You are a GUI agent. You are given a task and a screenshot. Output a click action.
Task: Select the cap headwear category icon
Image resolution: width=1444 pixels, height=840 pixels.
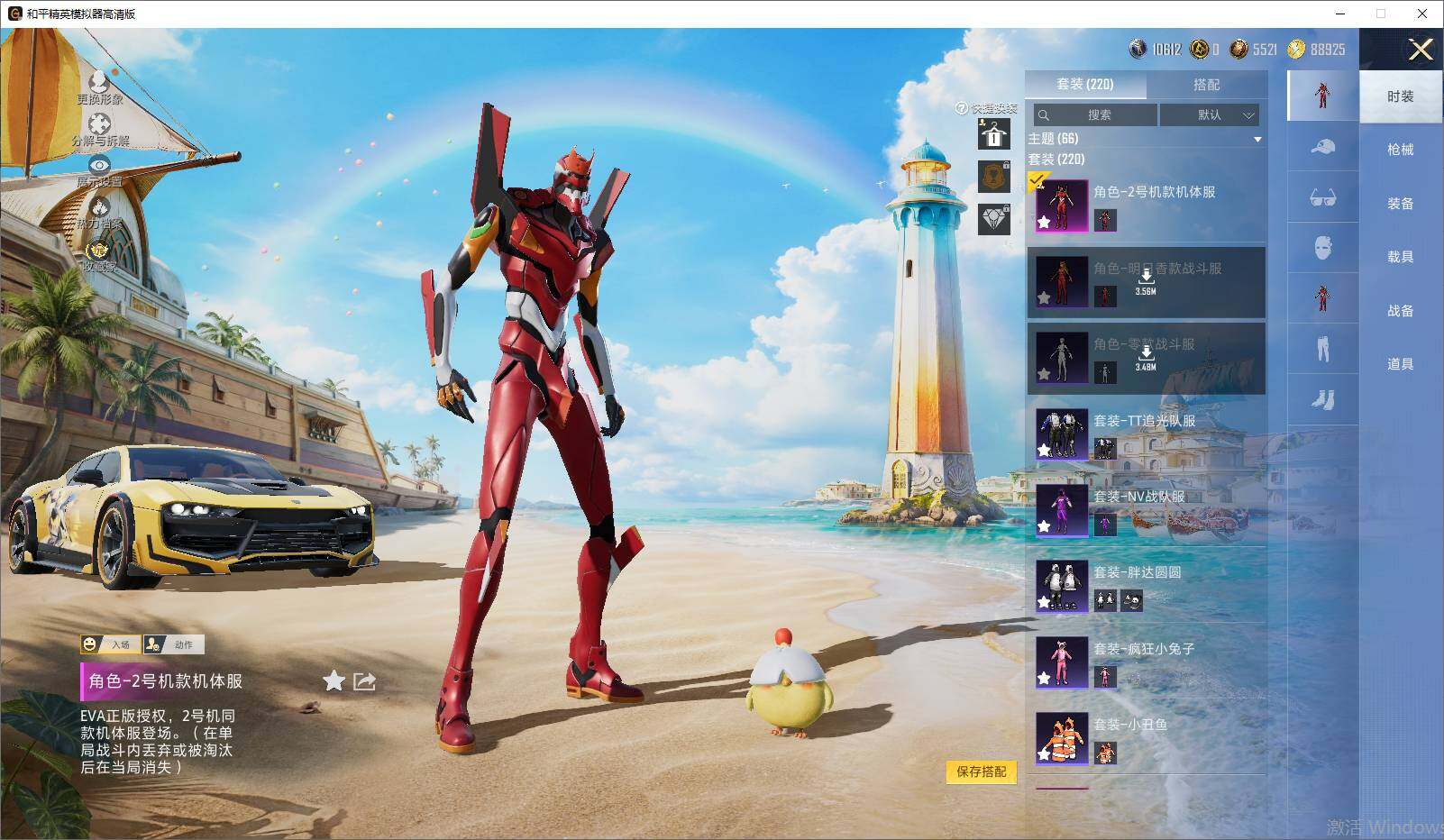(x=1322, y=146)
